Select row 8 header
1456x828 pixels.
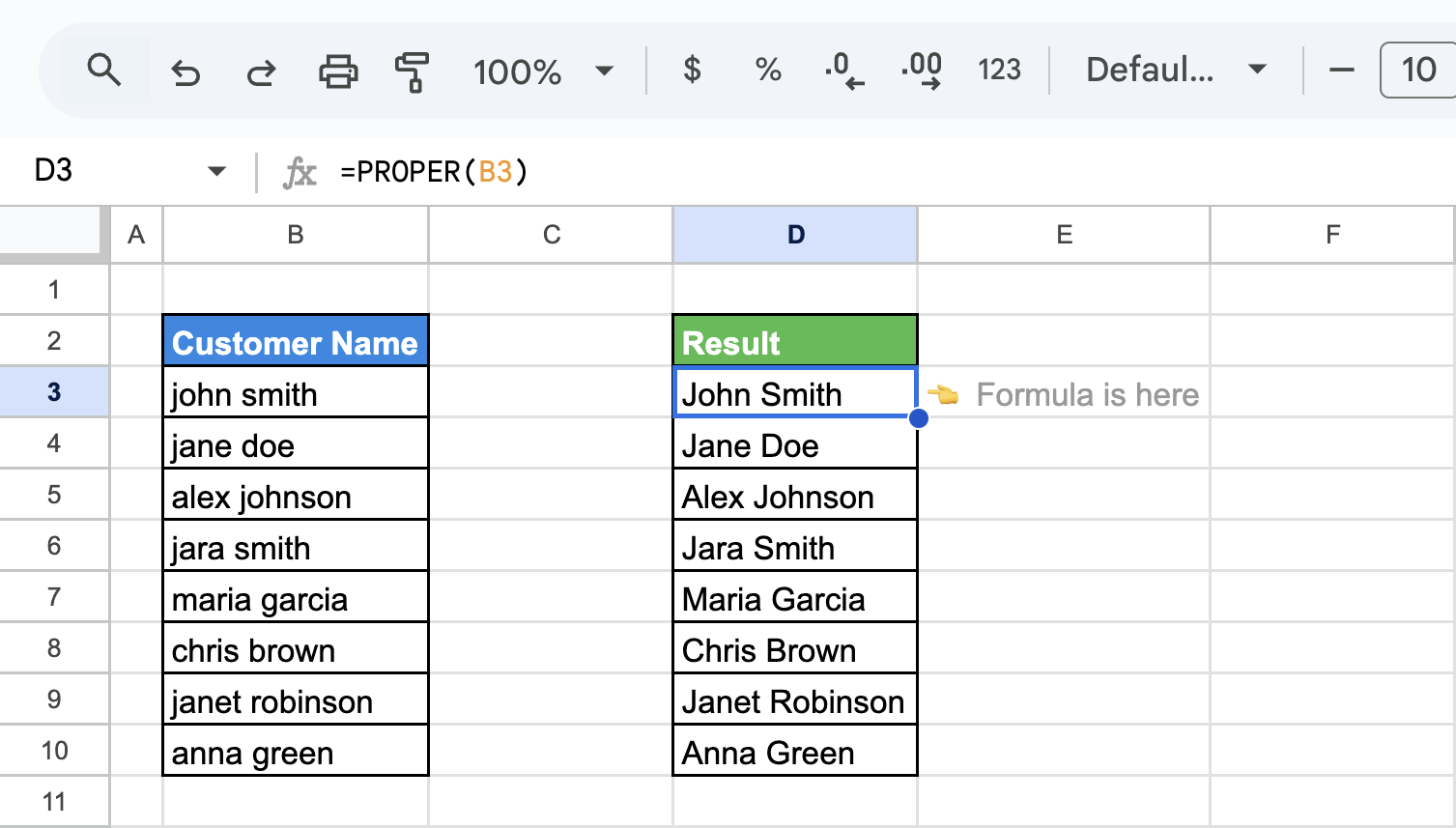(x=54, y=647)
